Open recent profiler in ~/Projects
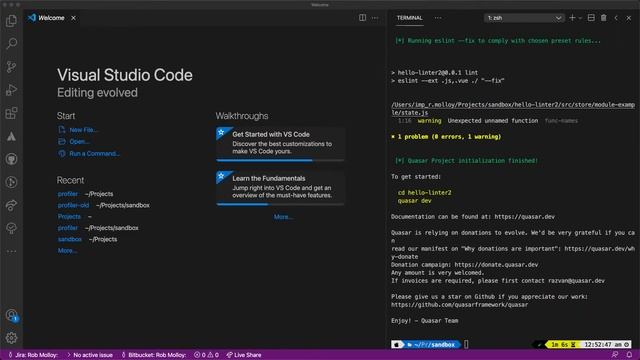640x360 pixels. point(68,194)
